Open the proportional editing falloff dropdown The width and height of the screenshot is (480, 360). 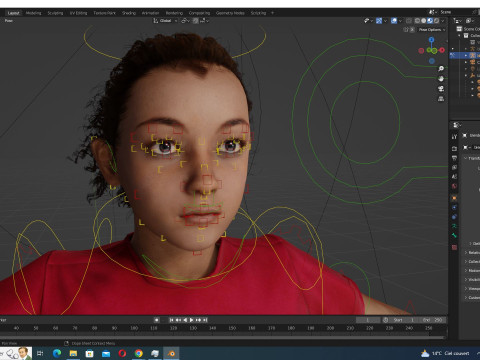click(x=205, y=21)
